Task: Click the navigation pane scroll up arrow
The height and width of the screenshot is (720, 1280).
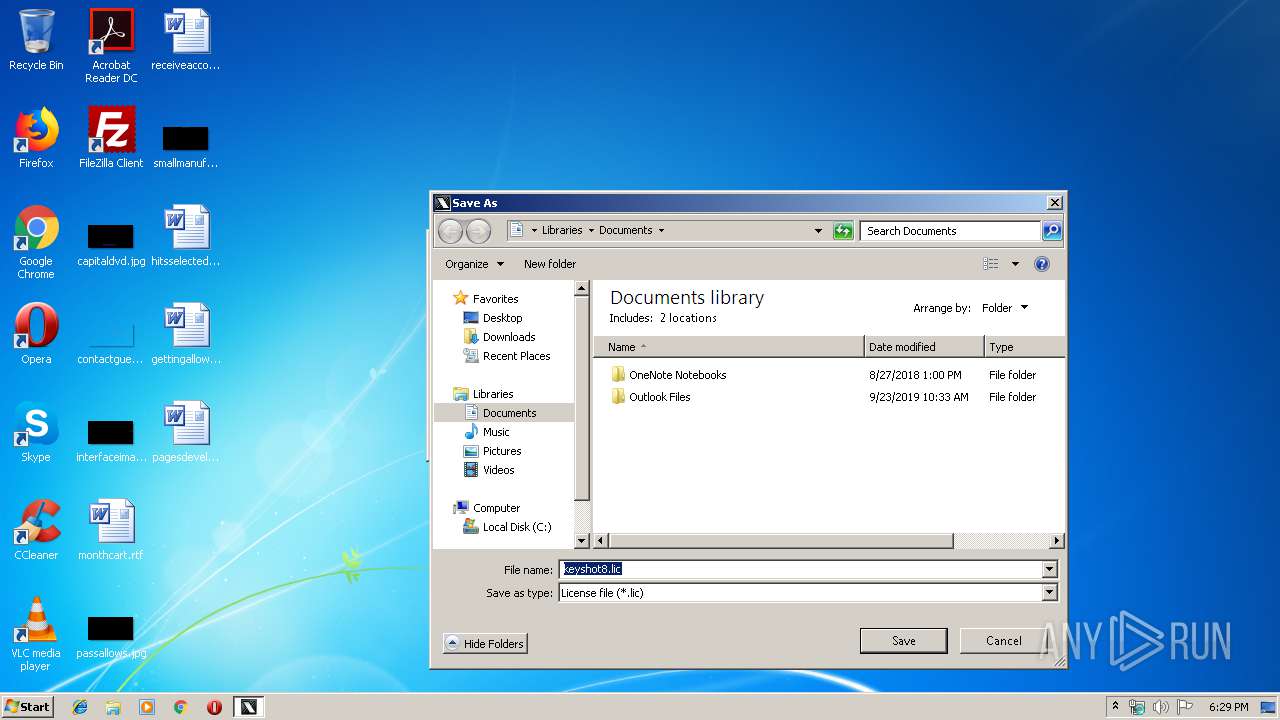Action: (582, 289)
